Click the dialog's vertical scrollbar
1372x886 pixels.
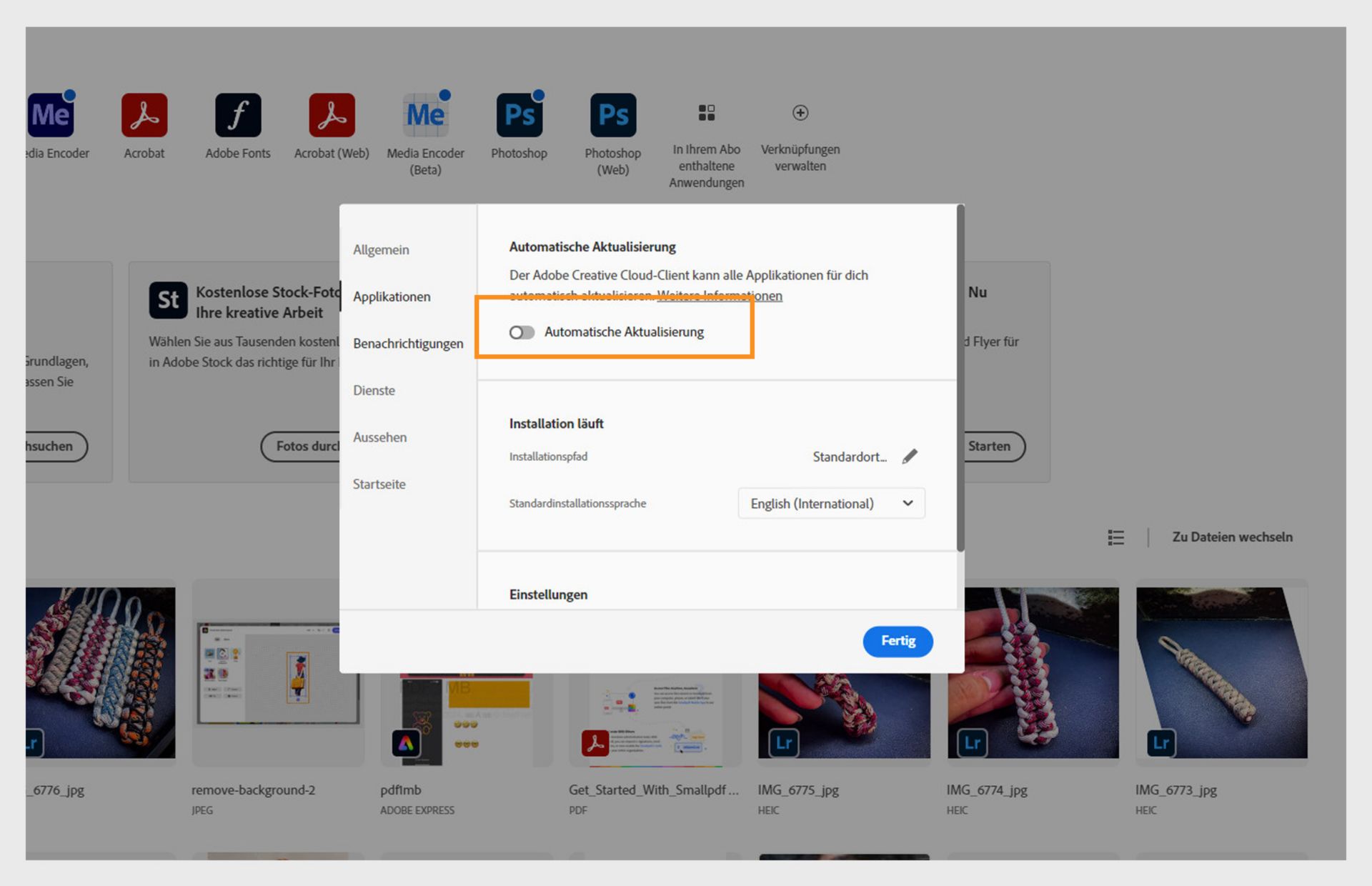(x=960, y=379)
